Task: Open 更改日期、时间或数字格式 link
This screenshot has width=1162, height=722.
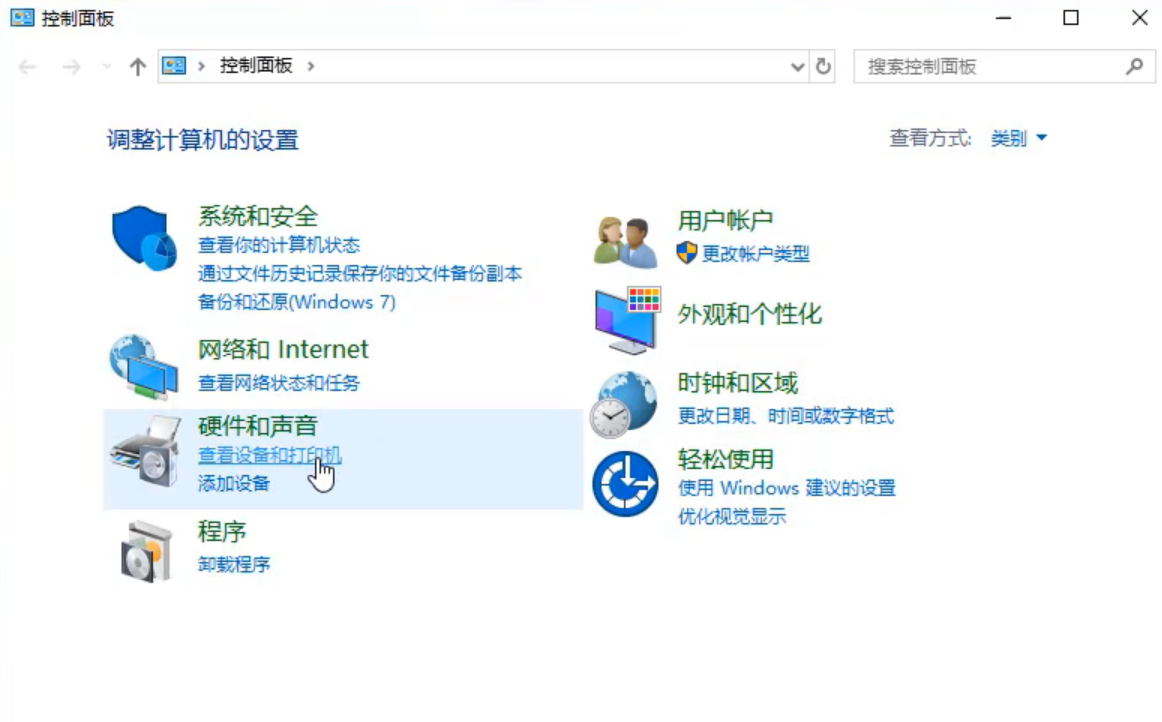Action: pos(785,416)
